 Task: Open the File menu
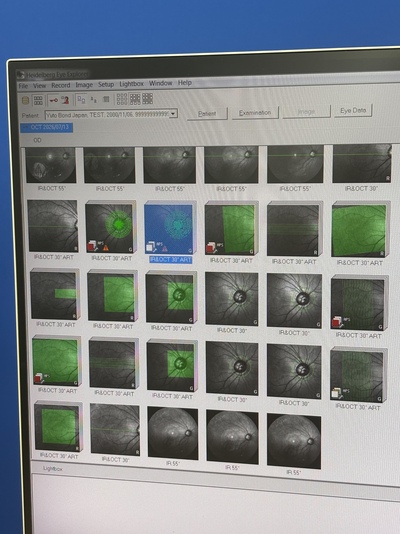point(23,86)
